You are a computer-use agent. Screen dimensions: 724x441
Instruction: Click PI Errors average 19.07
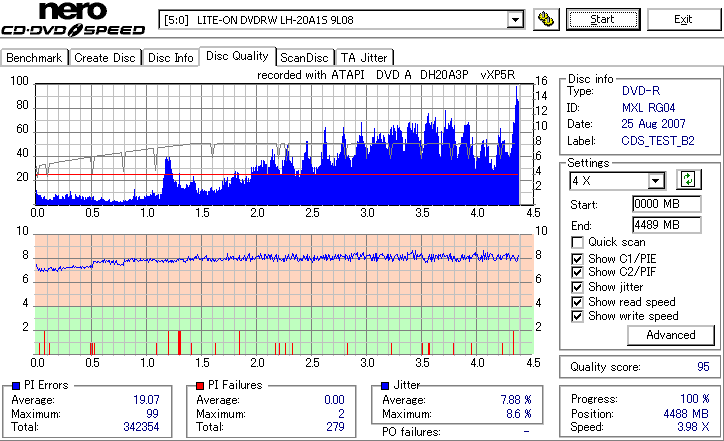[x=146, y=400]
